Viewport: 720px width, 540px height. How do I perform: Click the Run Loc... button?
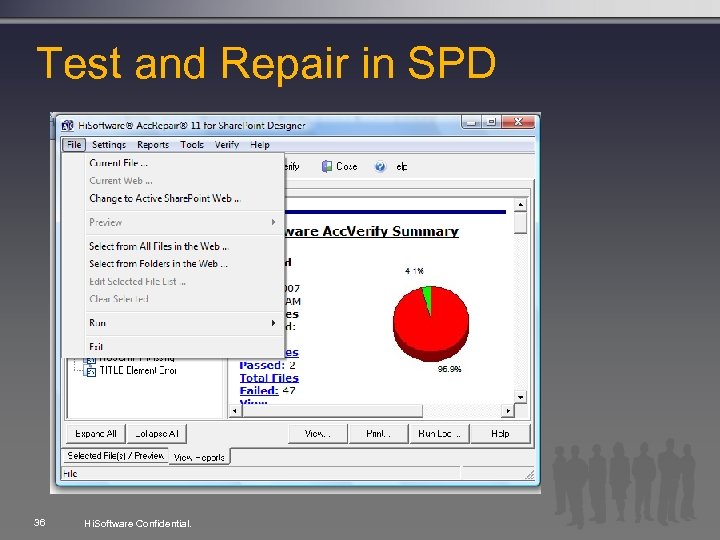click(439, 433)
